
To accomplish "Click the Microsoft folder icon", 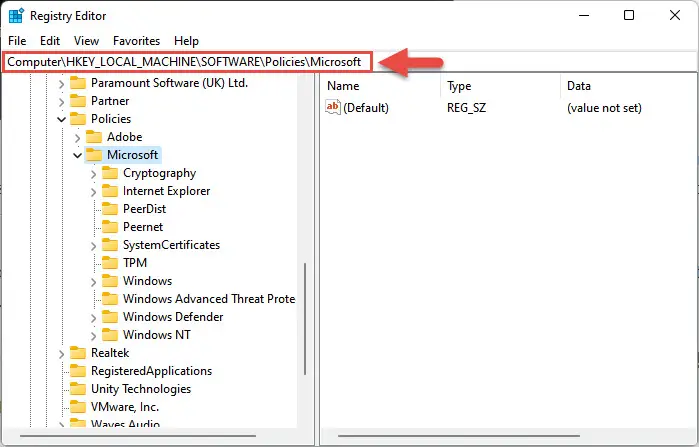I will (94, 155).
